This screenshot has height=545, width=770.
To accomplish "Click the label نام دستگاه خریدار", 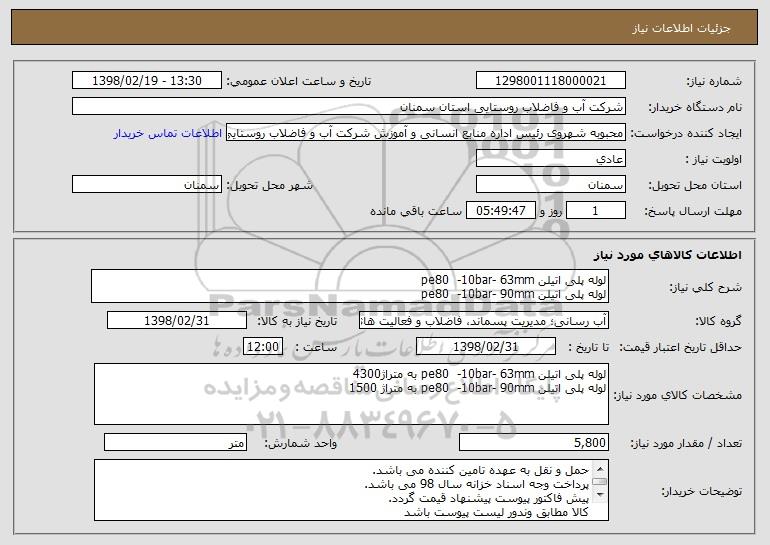I will tap(695, 108).
